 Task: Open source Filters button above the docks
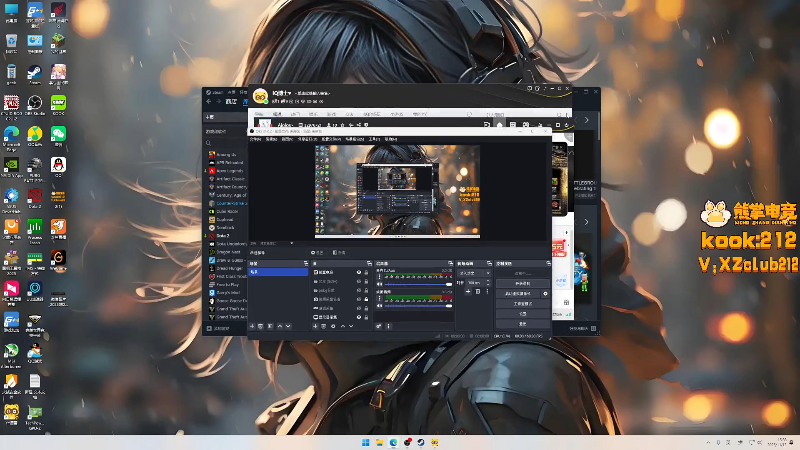pos(339,253)
